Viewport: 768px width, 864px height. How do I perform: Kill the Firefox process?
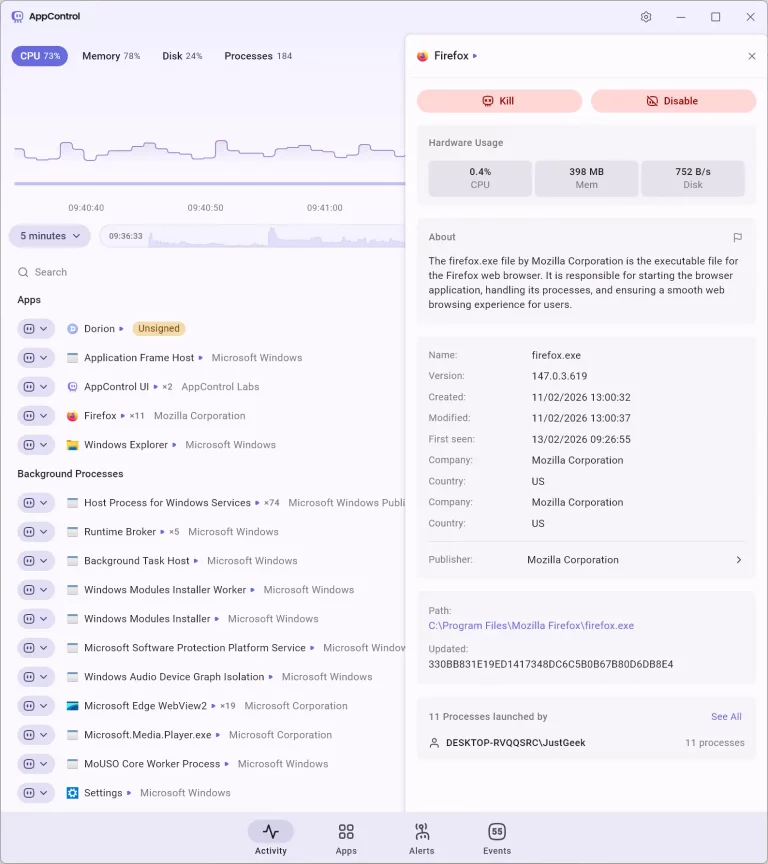[499, 101]
